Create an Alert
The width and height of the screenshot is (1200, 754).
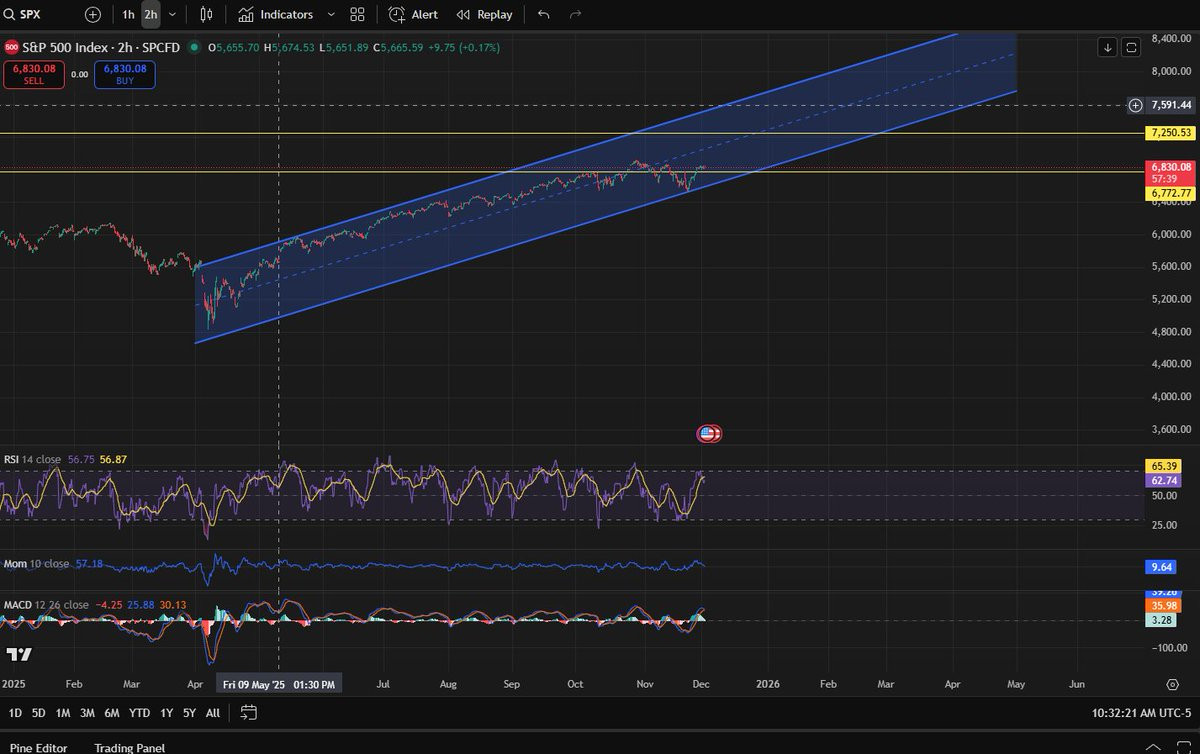tap(413, 15)
